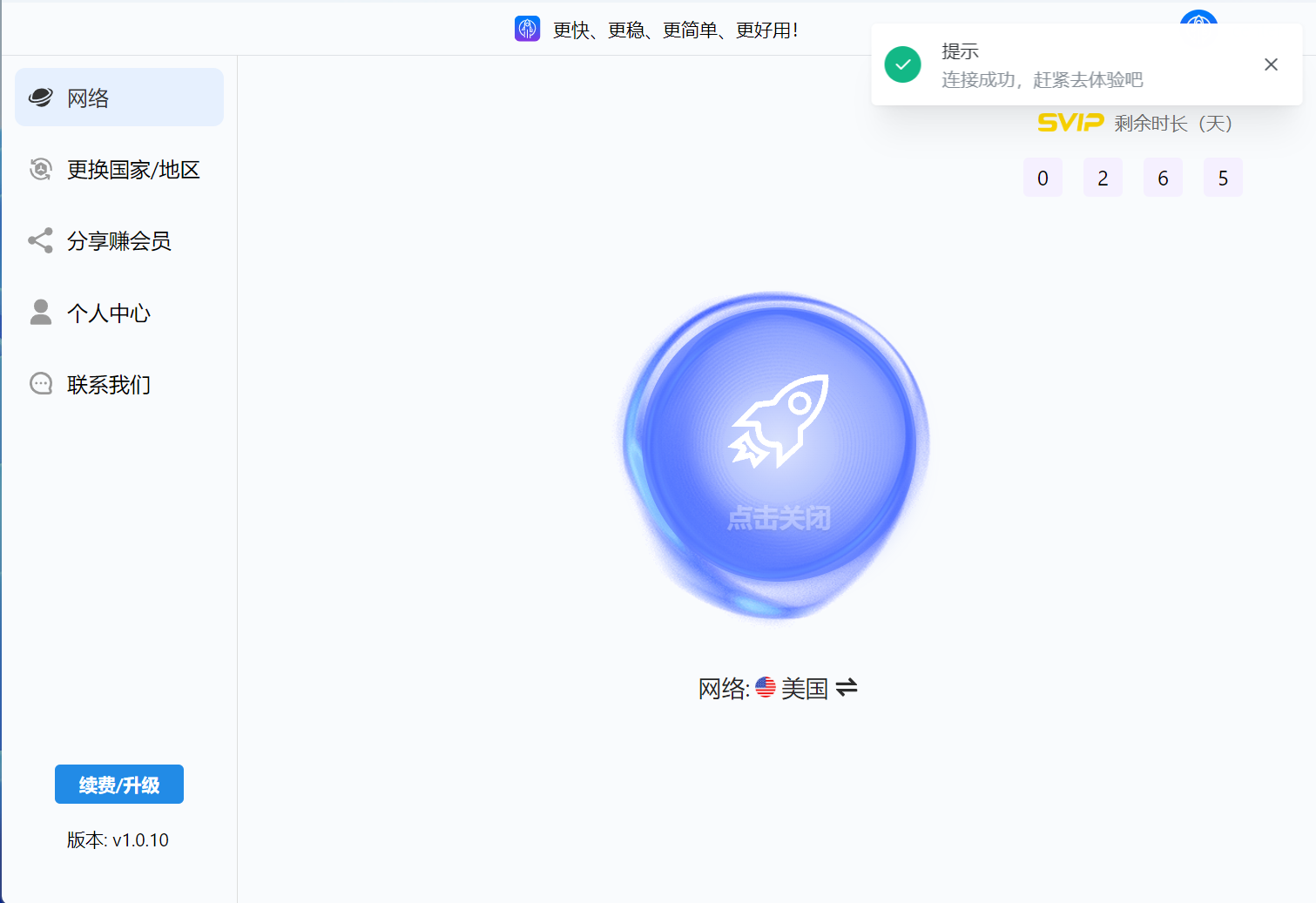
Task: Open 更换国家/地区 menu item
Action: point(133,170)
